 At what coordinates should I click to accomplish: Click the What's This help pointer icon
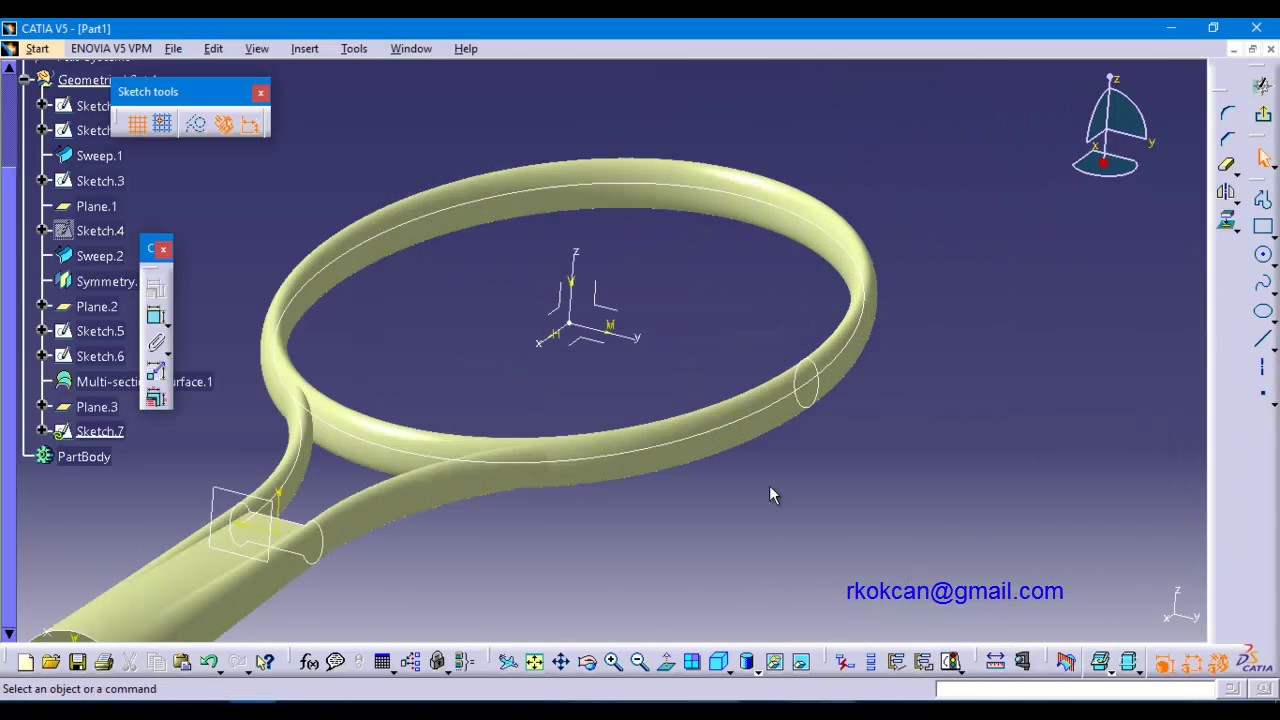coord(264,662)
